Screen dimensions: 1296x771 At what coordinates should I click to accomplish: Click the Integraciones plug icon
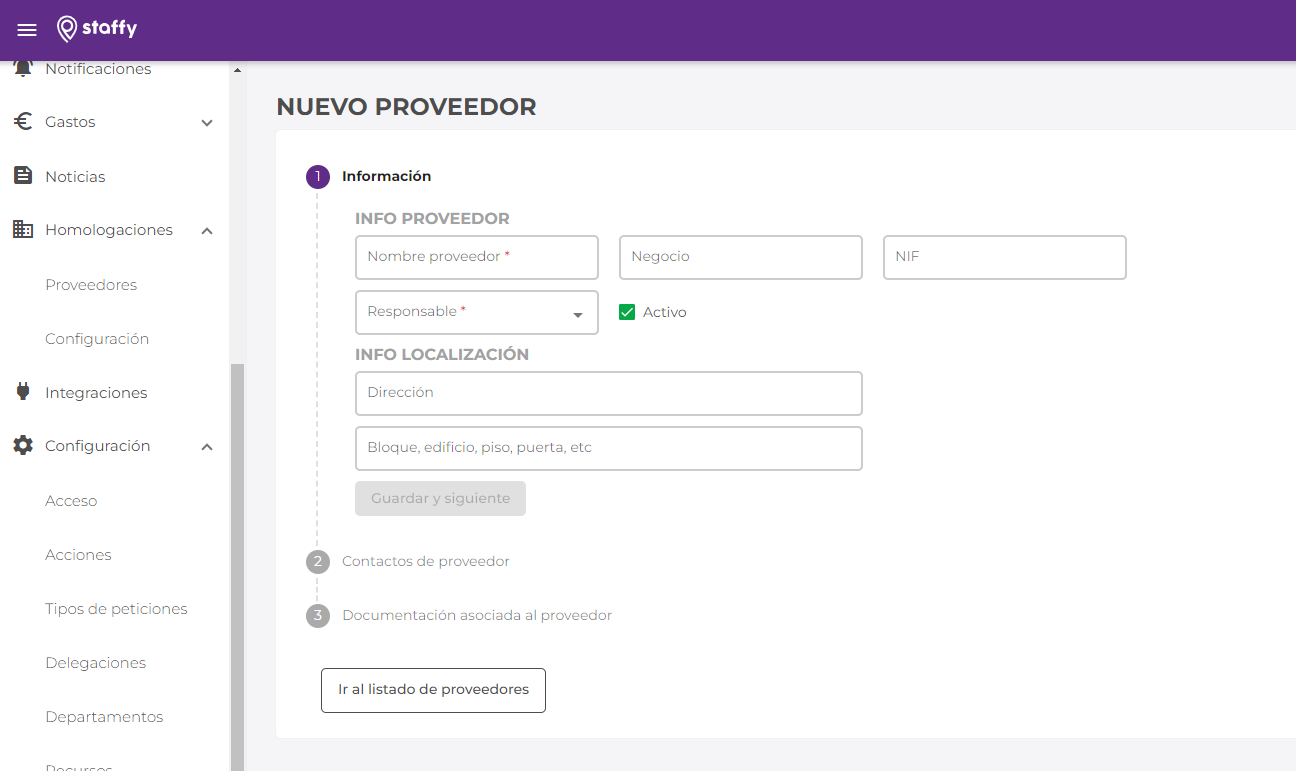pos(23,392)
